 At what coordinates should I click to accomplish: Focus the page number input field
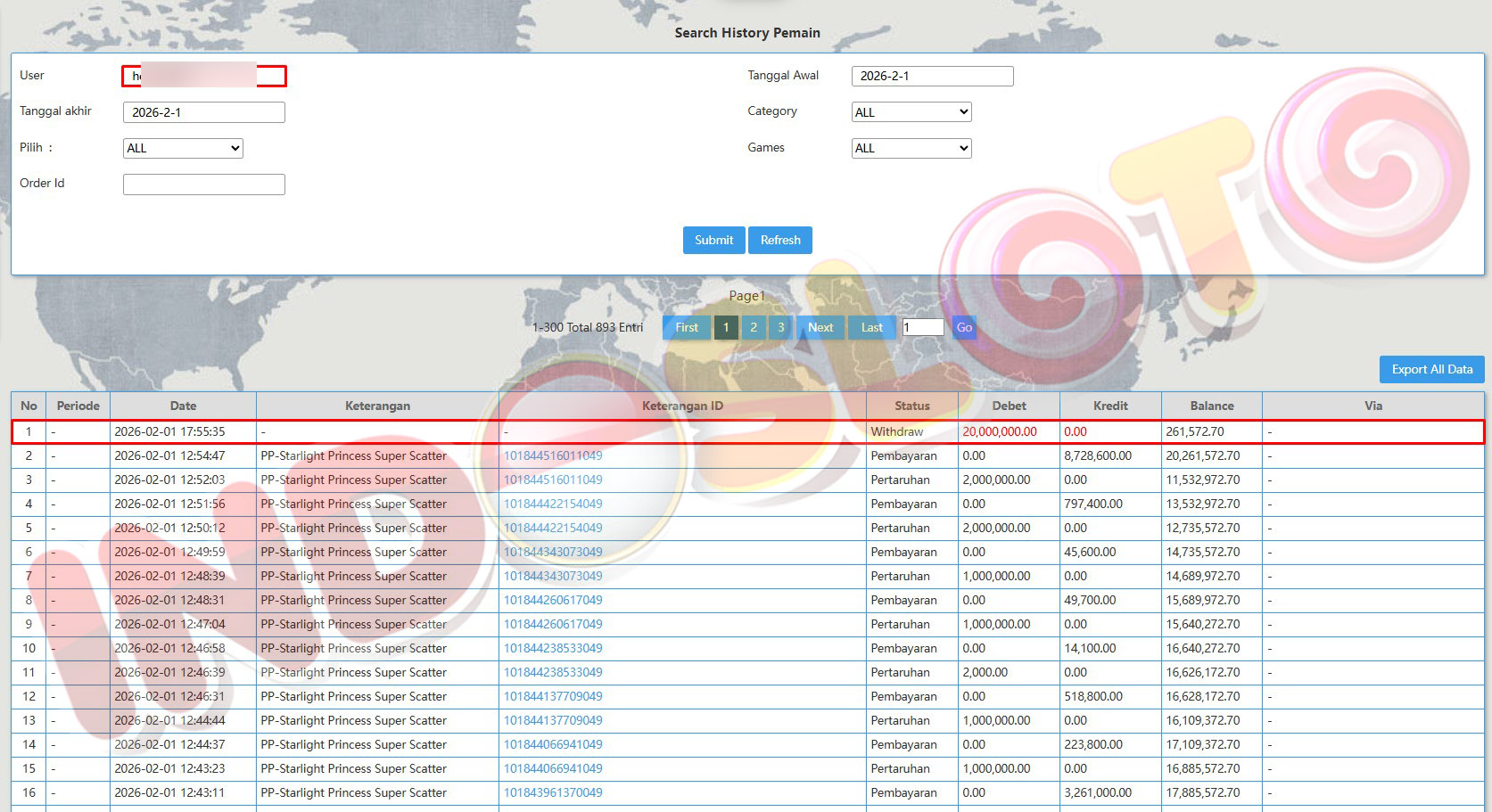click(x=923, y=327)
